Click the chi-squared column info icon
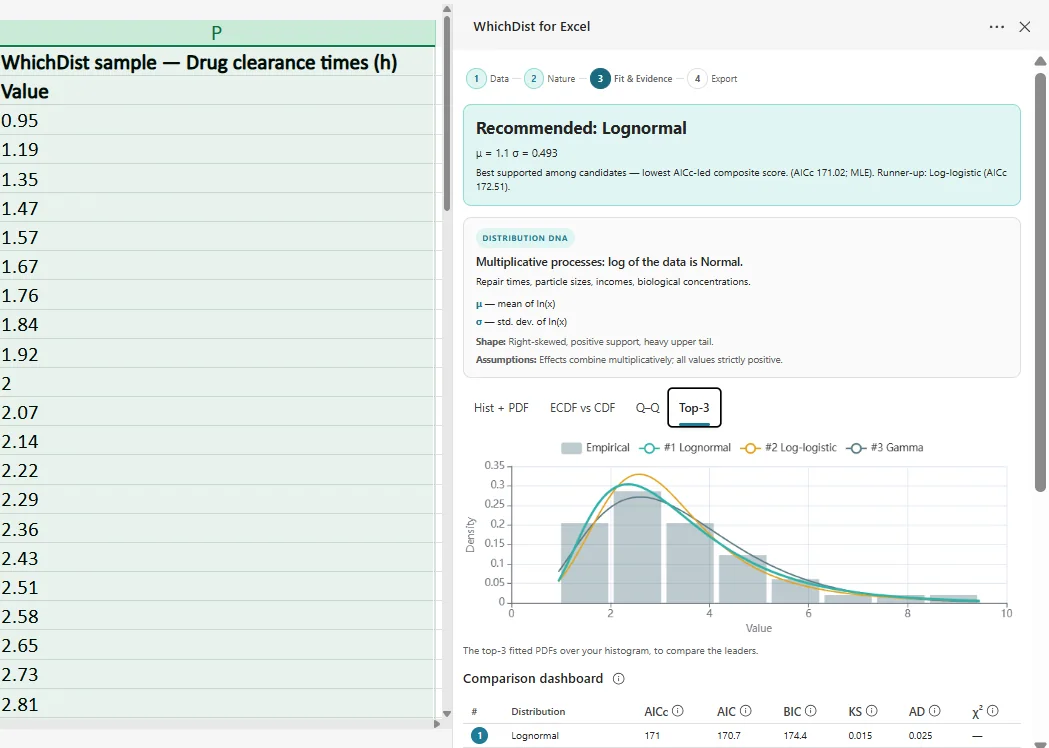1049x748 pixels. pyautogui.click(x=993, y=711)
